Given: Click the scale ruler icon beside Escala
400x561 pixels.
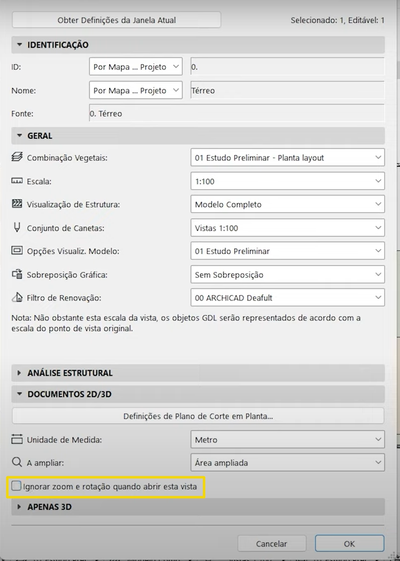Looking at the screenshot, I should point(17,181).
